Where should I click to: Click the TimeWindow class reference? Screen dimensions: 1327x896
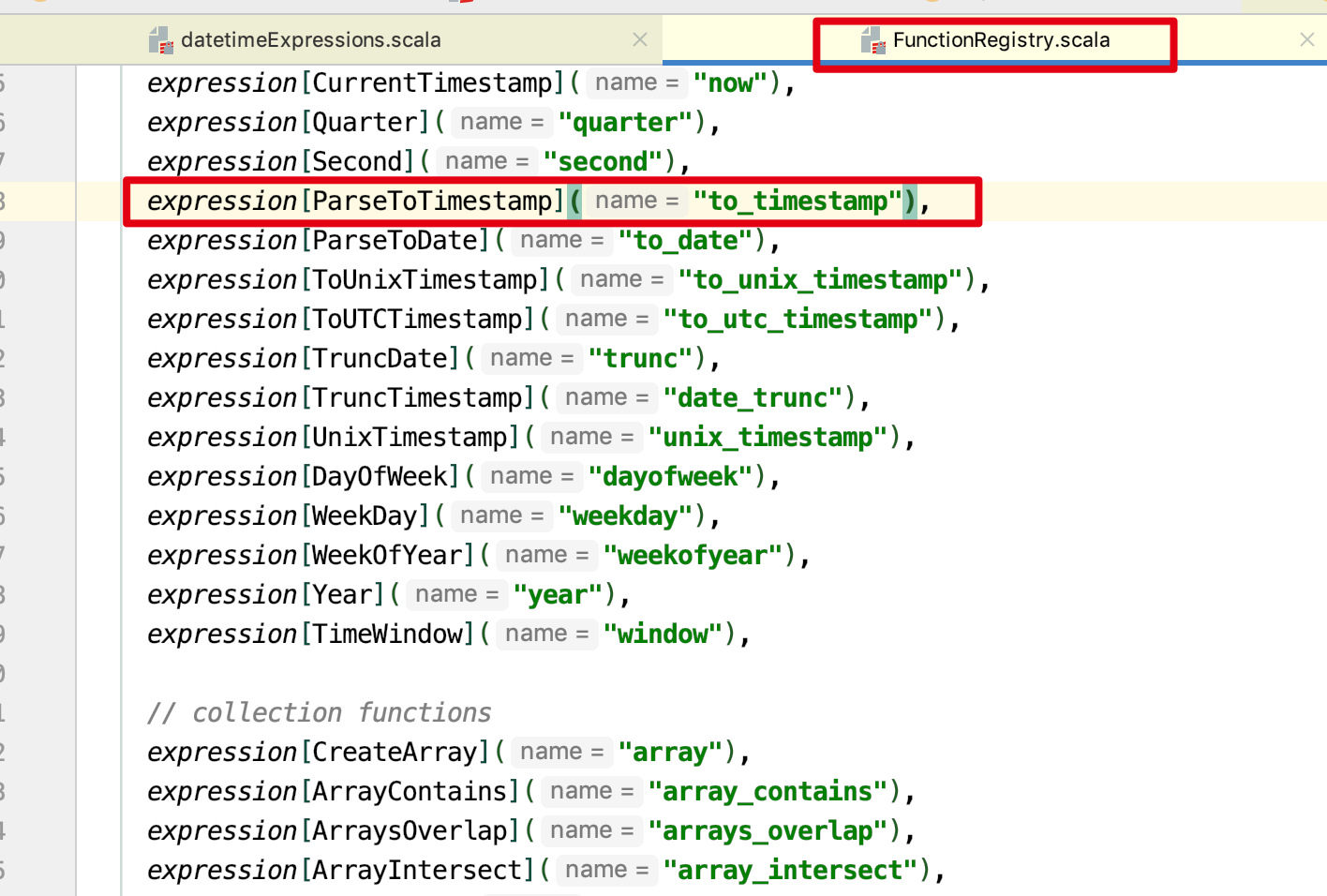tap(387, 634)
